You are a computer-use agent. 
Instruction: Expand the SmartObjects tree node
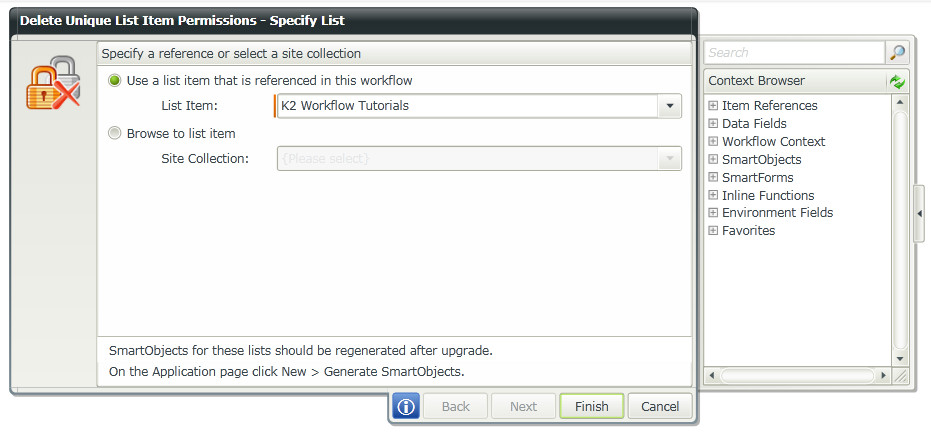(x=713, y=160)
